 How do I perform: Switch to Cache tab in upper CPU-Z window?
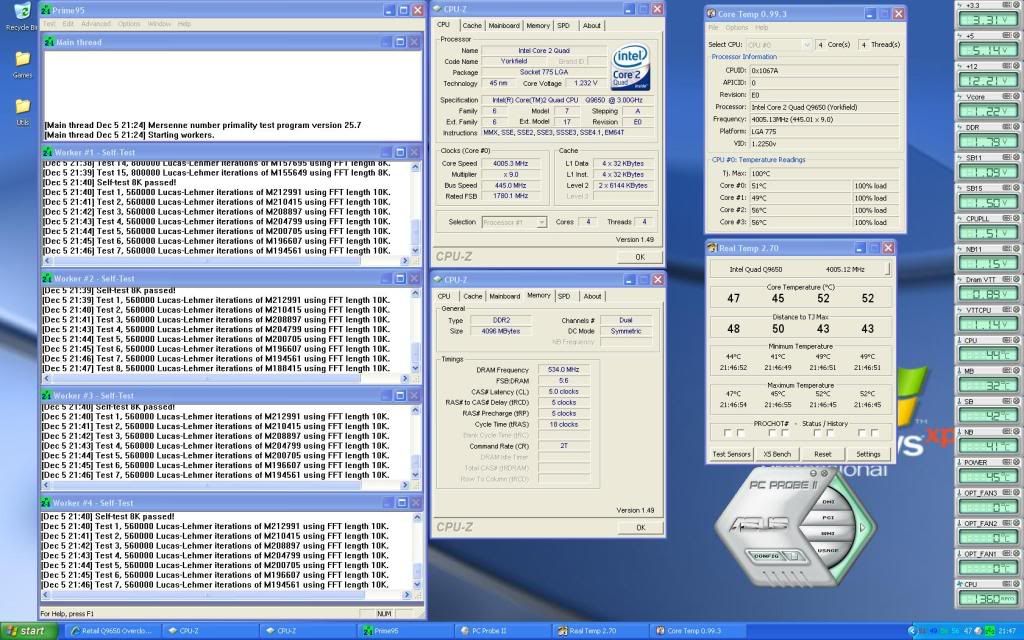[472, 25]
